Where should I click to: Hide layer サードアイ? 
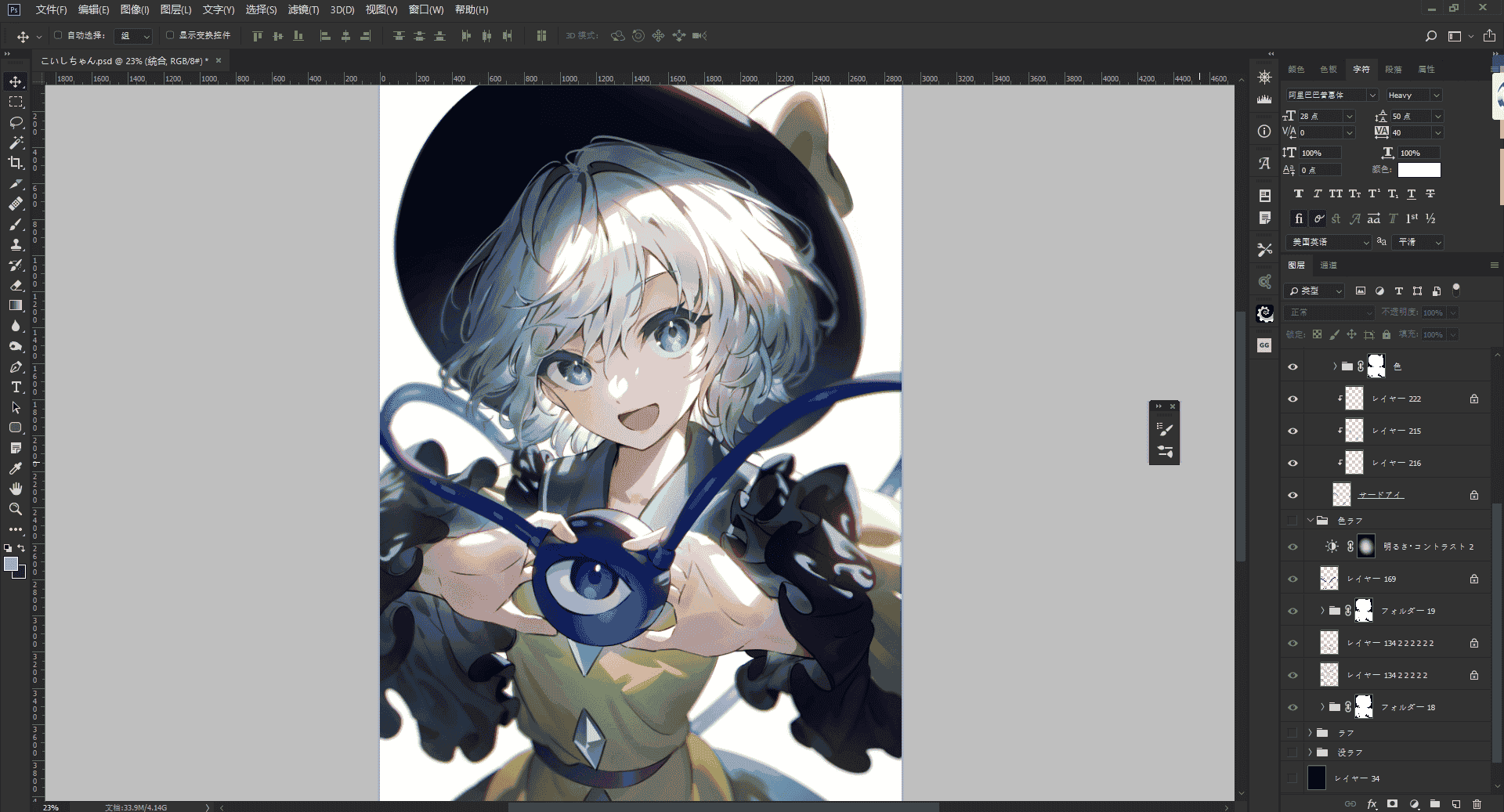1292,495
